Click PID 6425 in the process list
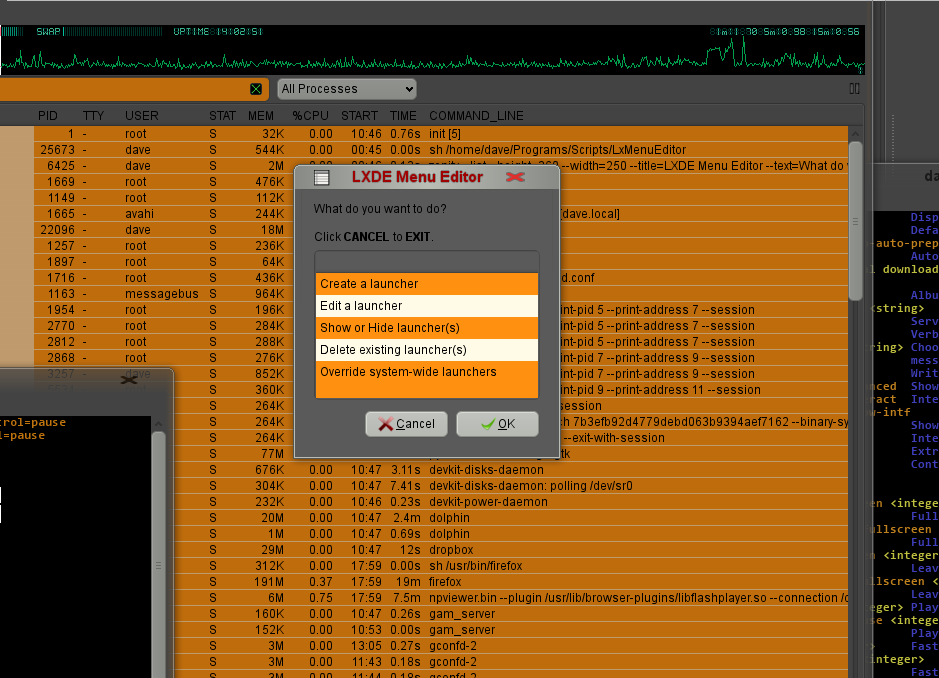The image size is (939, 678). click(61, 166)
